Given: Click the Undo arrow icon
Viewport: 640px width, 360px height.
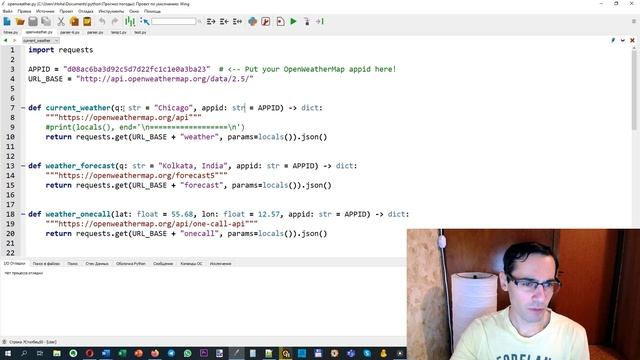Looking at the screenshot, I should [x=102, y=21].
